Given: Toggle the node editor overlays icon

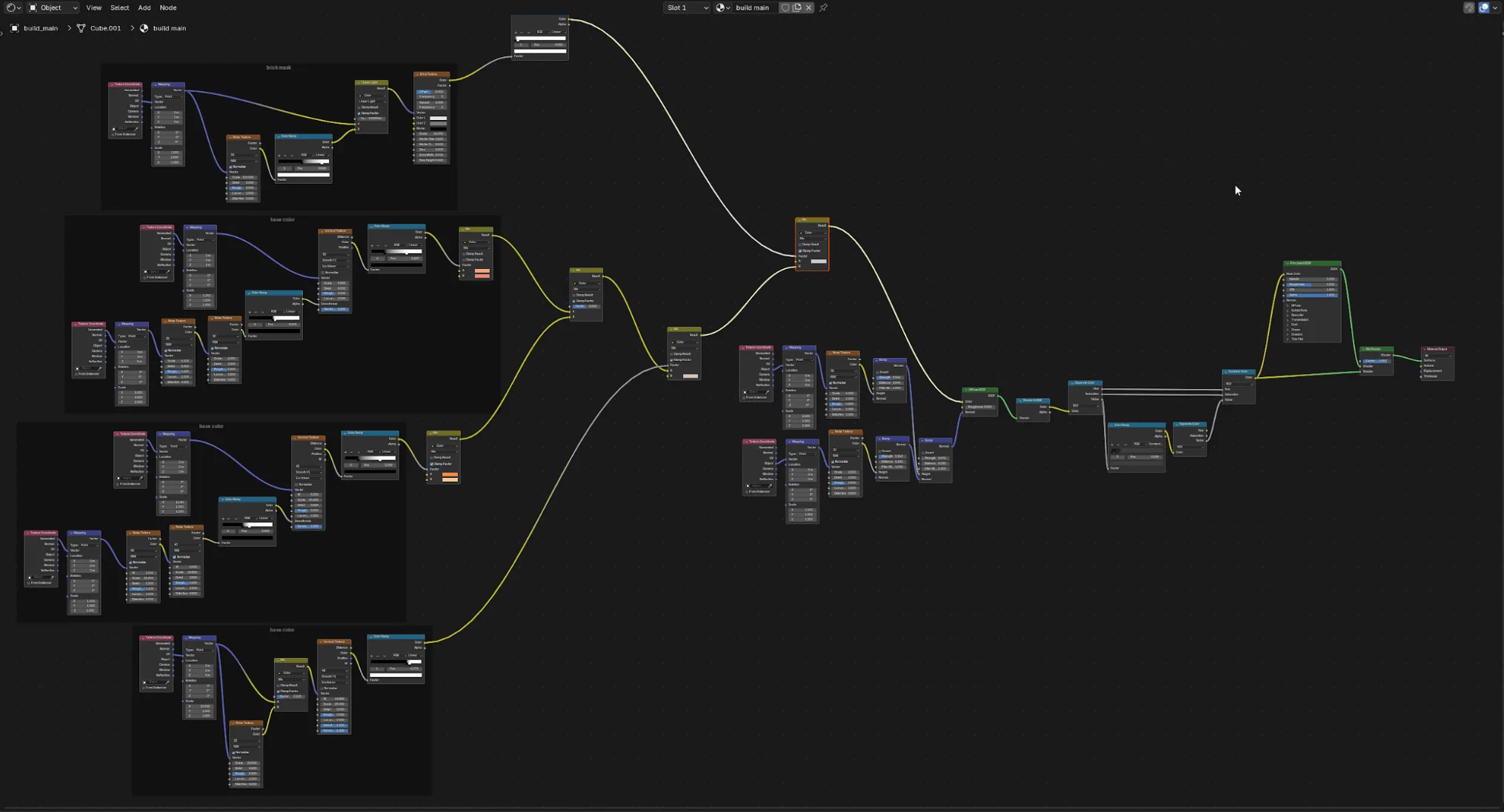Looking at the screenshot, I should 1484,7.
